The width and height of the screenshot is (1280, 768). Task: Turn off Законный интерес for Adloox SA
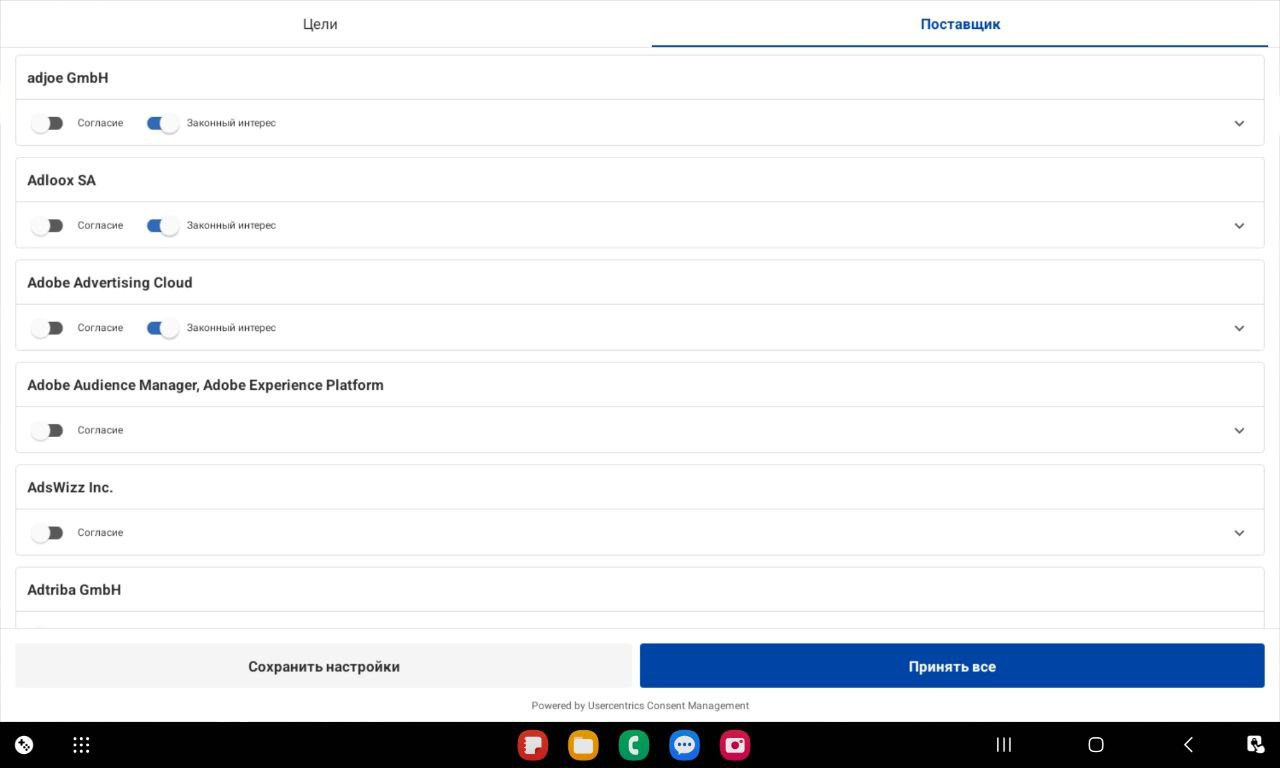pyautogui.click(x=163, y=226)
